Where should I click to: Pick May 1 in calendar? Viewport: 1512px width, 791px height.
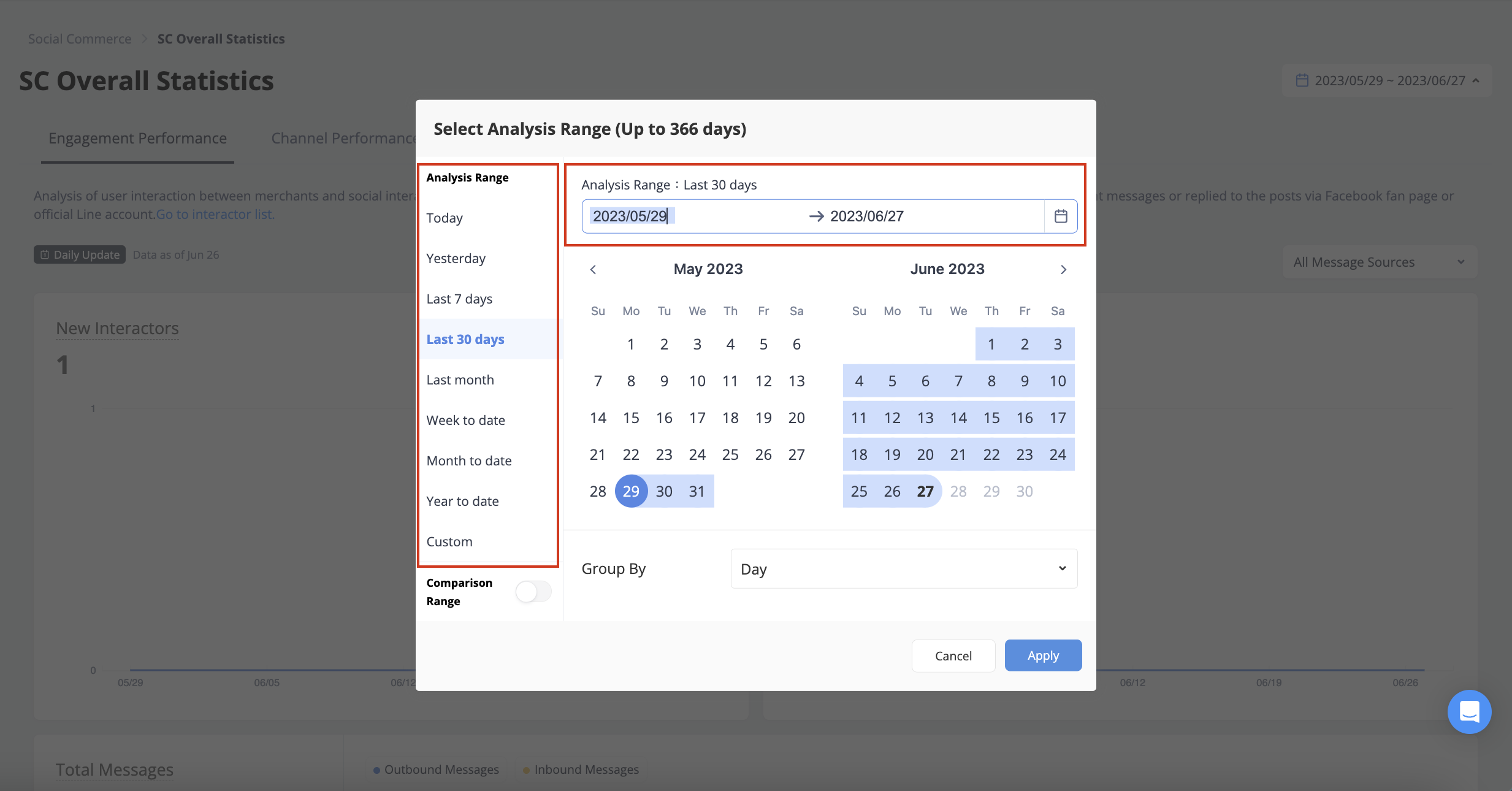[631, 344]
